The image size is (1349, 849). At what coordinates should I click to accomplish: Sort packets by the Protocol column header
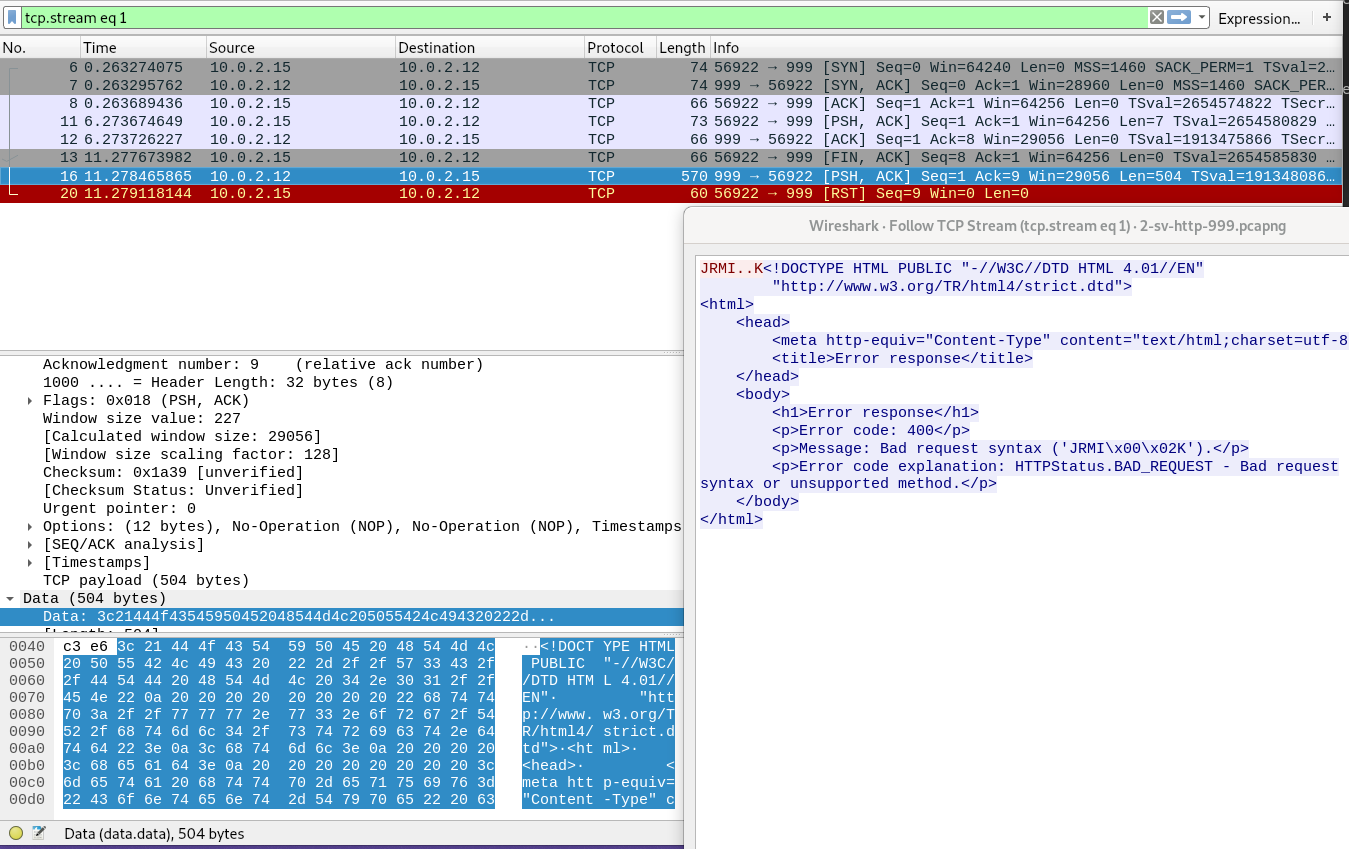(x=619, y=48)
